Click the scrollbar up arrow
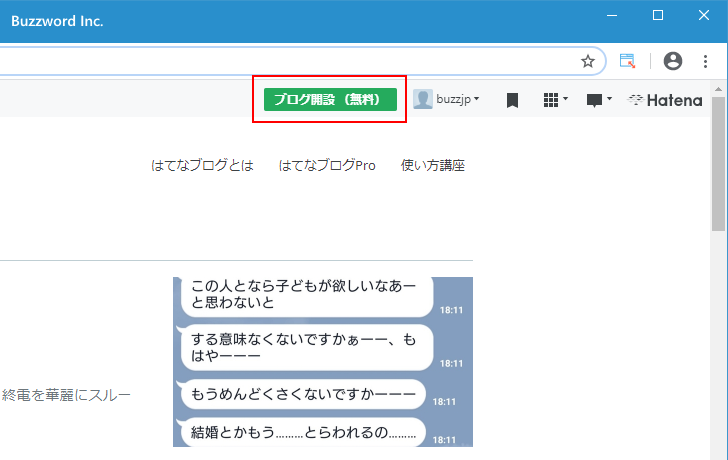This screenshot has height=460, width=728. tap(718, 89)
